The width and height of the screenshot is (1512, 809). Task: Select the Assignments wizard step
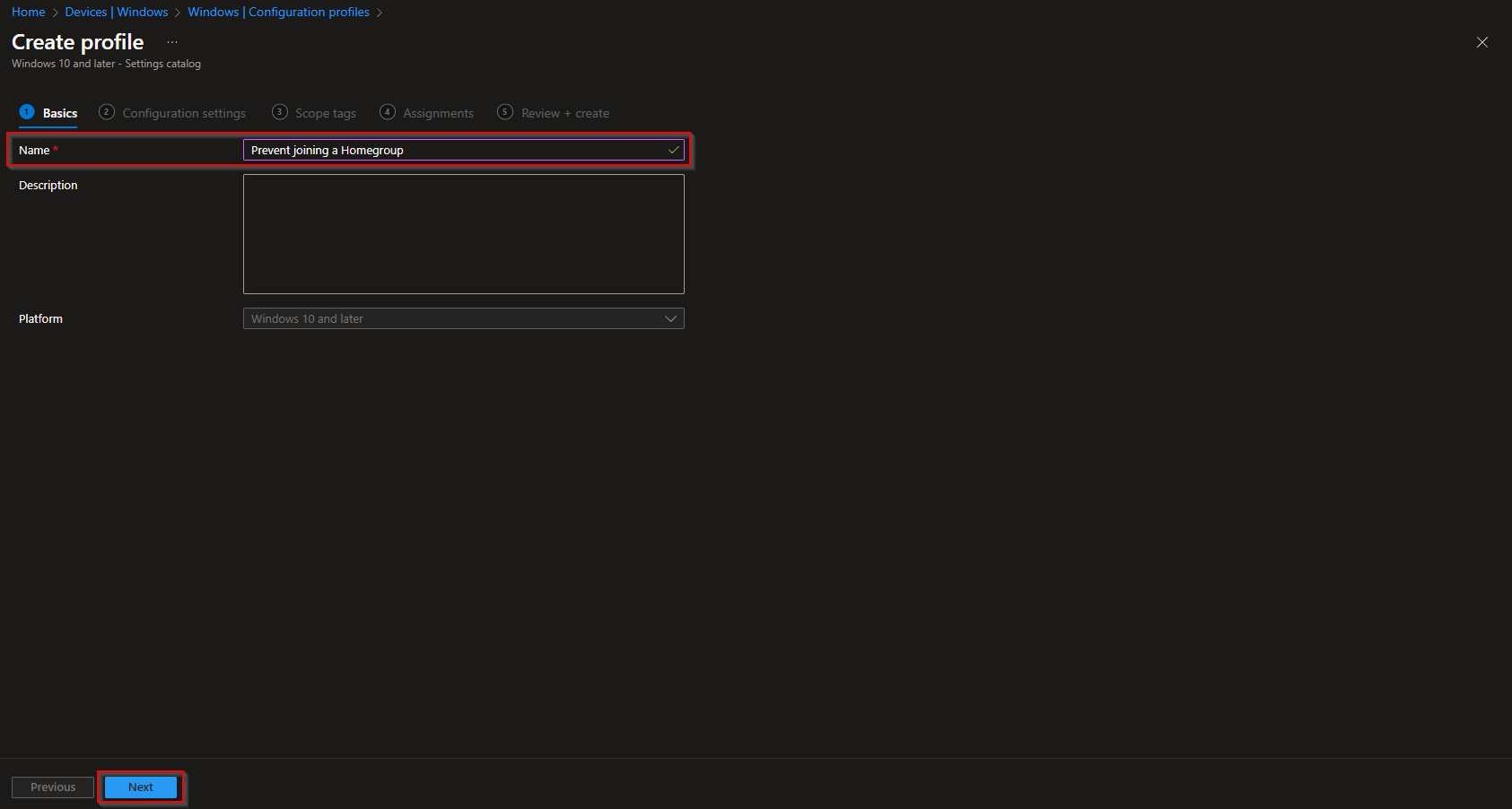pos(438,112)
